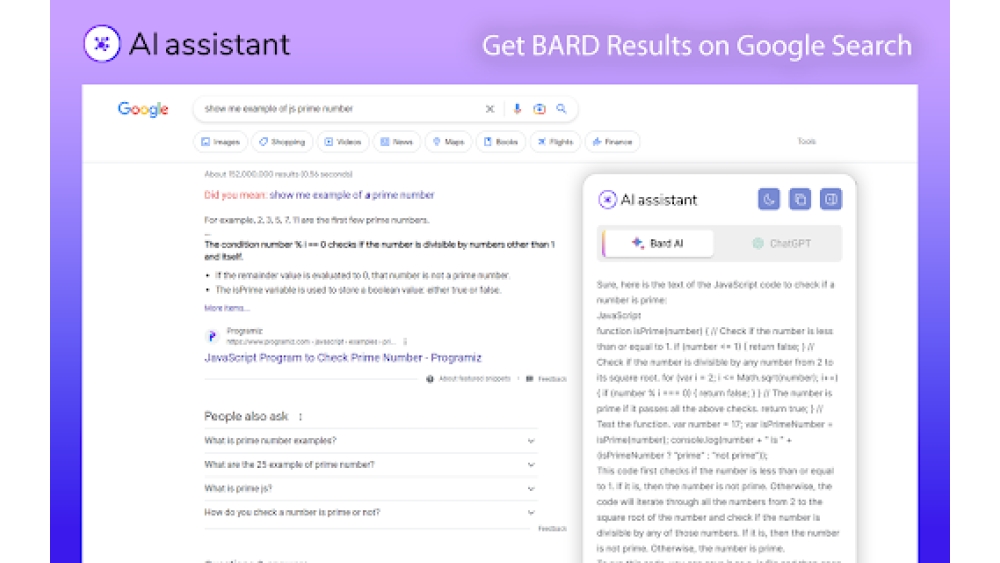
Task: Clear the search query with the X icon
Action: [x=490, y=109]
